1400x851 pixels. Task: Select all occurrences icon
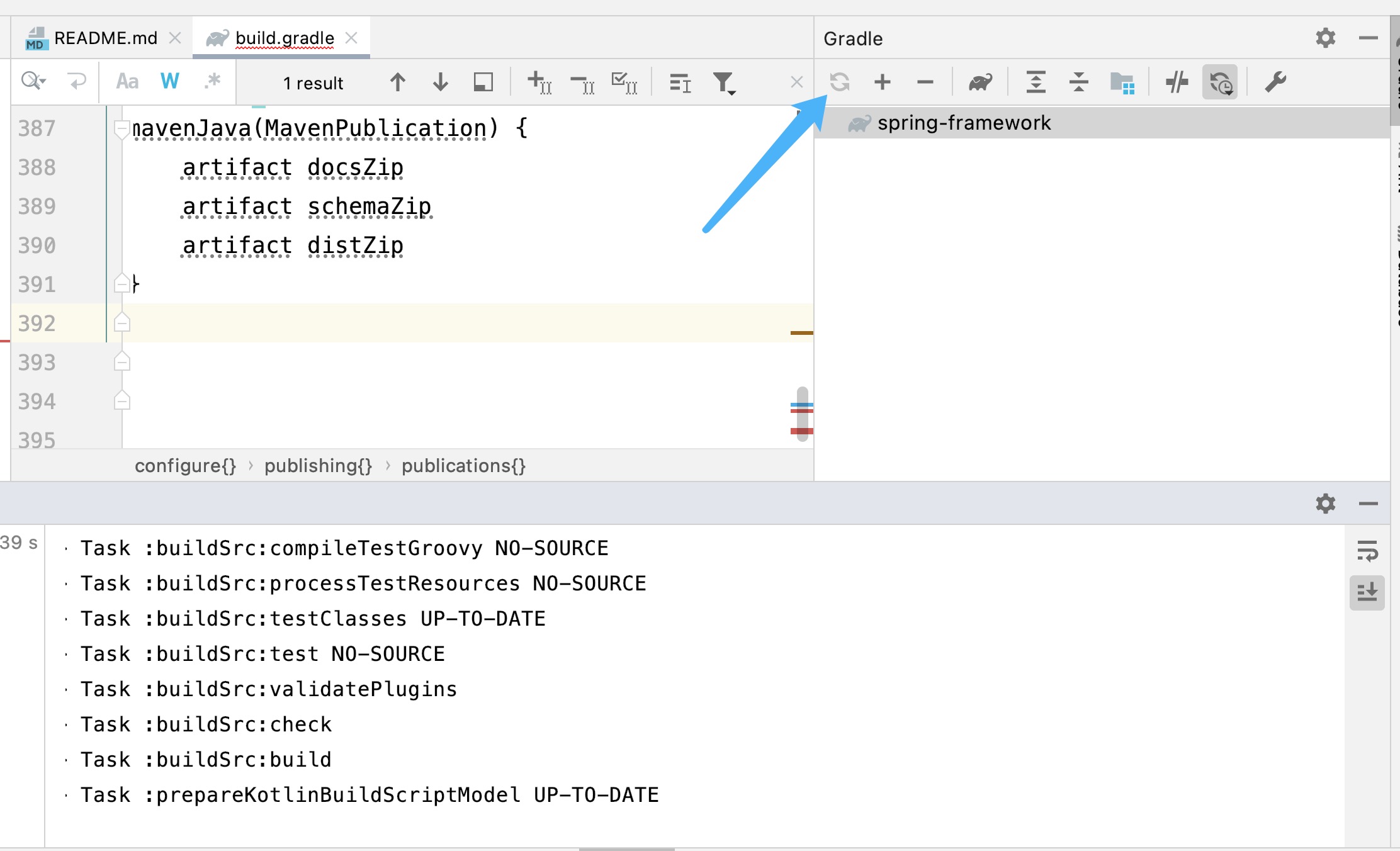[624, 82]
